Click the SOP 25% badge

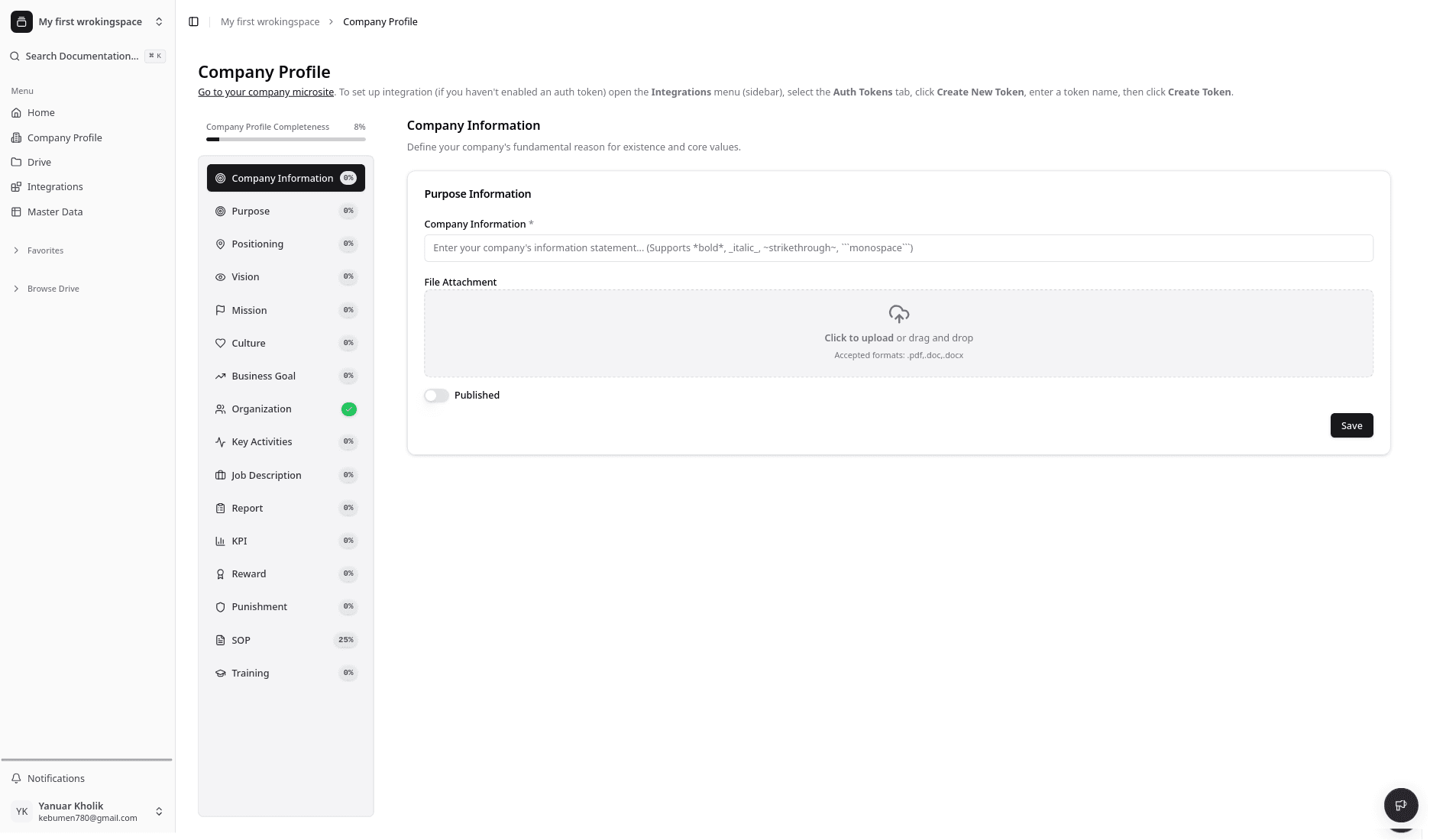tap(346, 640)
